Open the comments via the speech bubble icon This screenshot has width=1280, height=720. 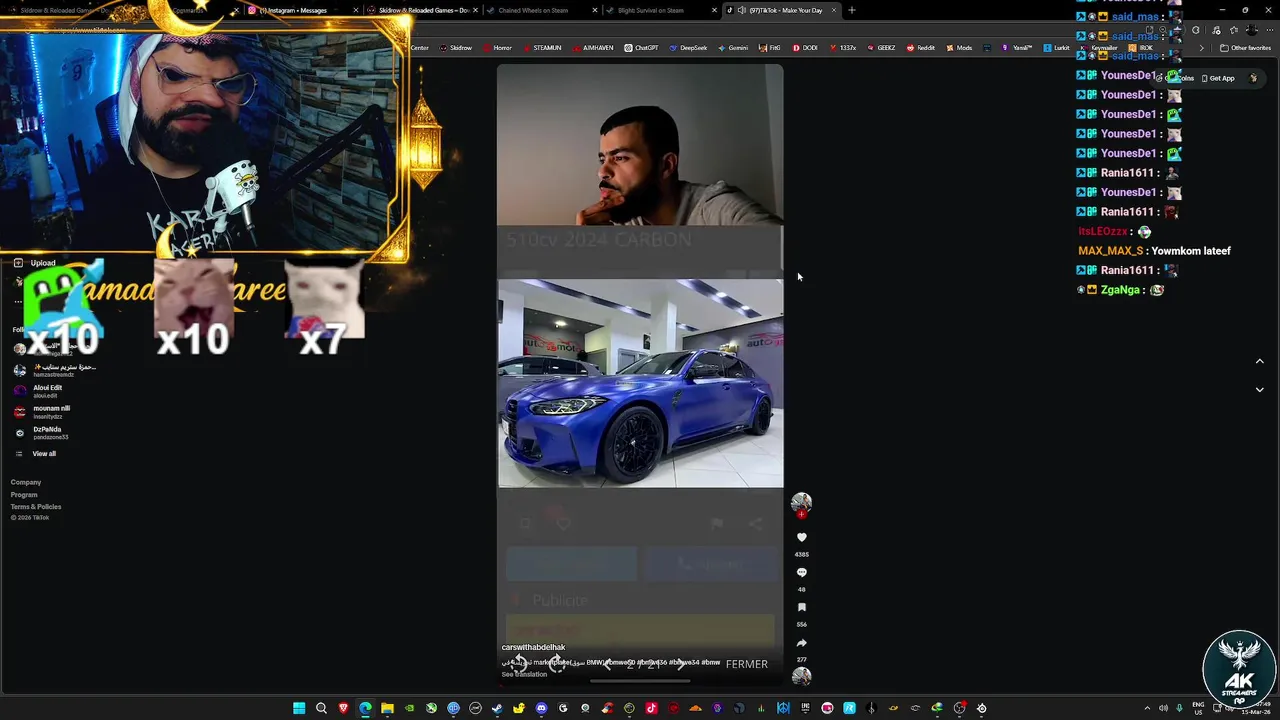tap(801, 572)
